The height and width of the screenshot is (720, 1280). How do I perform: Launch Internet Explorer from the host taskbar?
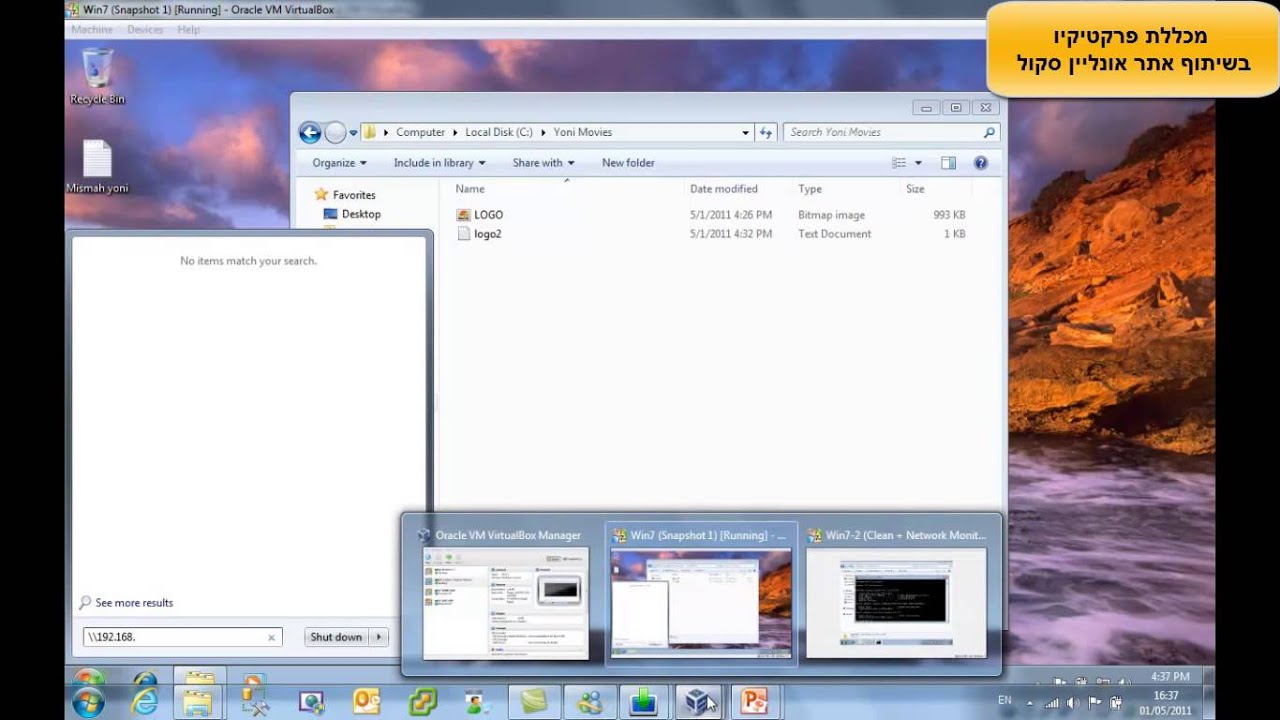click(x=145, y=702)
